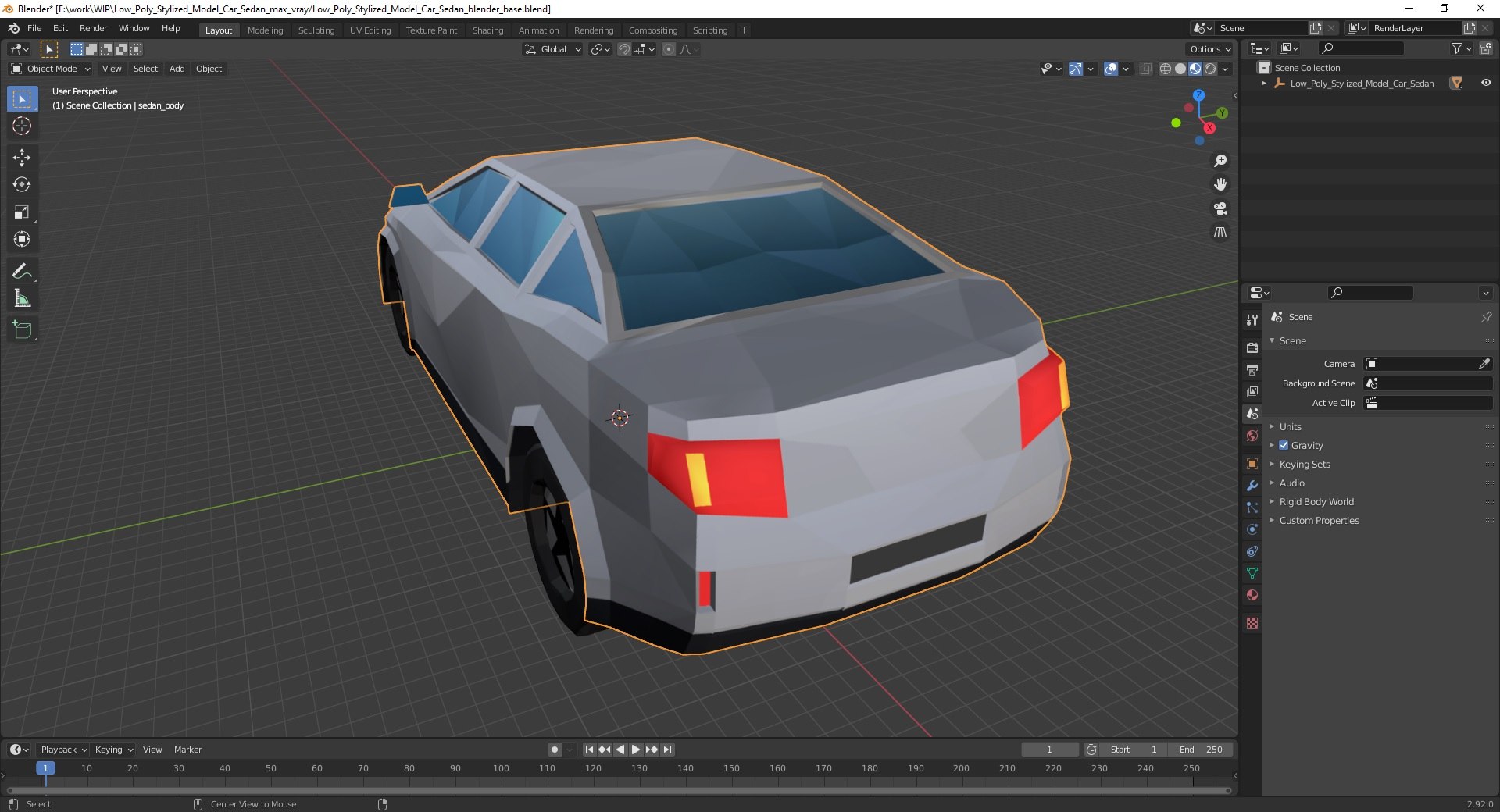Switch to Material Preview shading
The height and width of the screenshot is (812, 1500).
[1195, 69]
